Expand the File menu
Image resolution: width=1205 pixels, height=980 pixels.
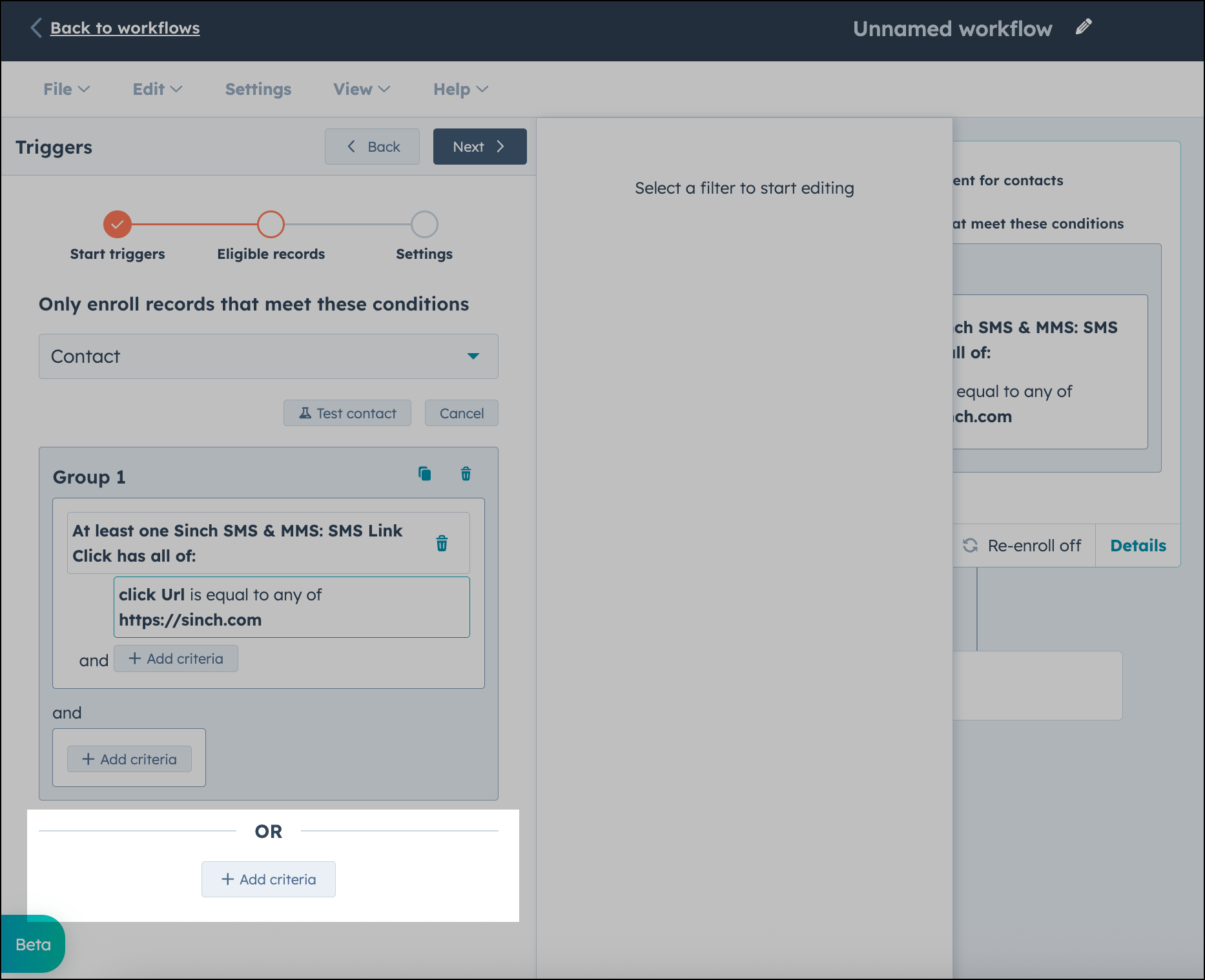pos(65,89)
